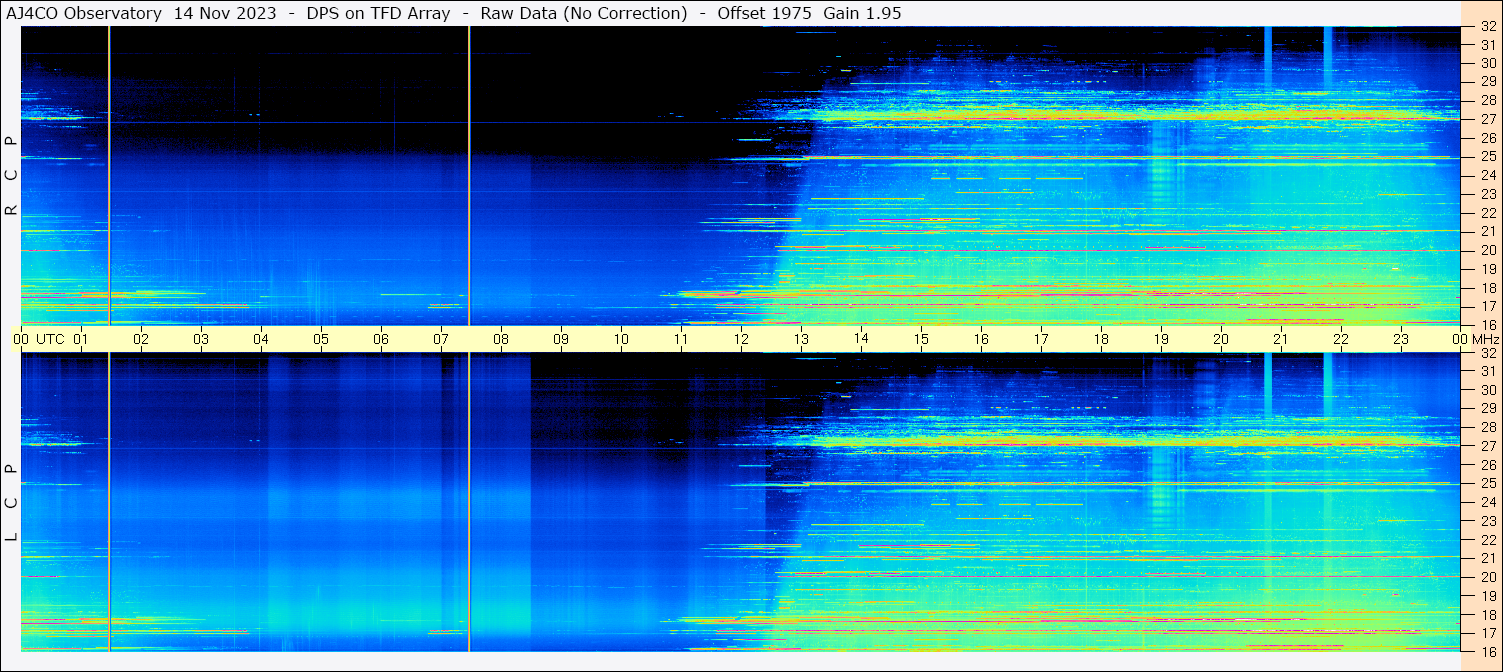Image resolution: width=1503 pixels, height=672 pixels.
Task: Select hour 18 on the time axis
Action: 1101,339
